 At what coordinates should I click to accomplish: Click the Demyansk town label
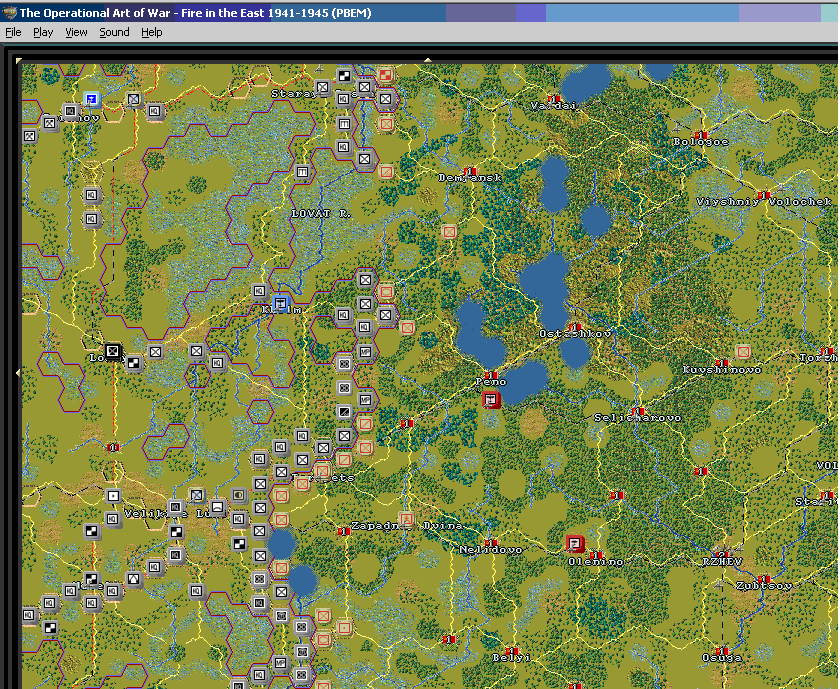click(470, 177)
